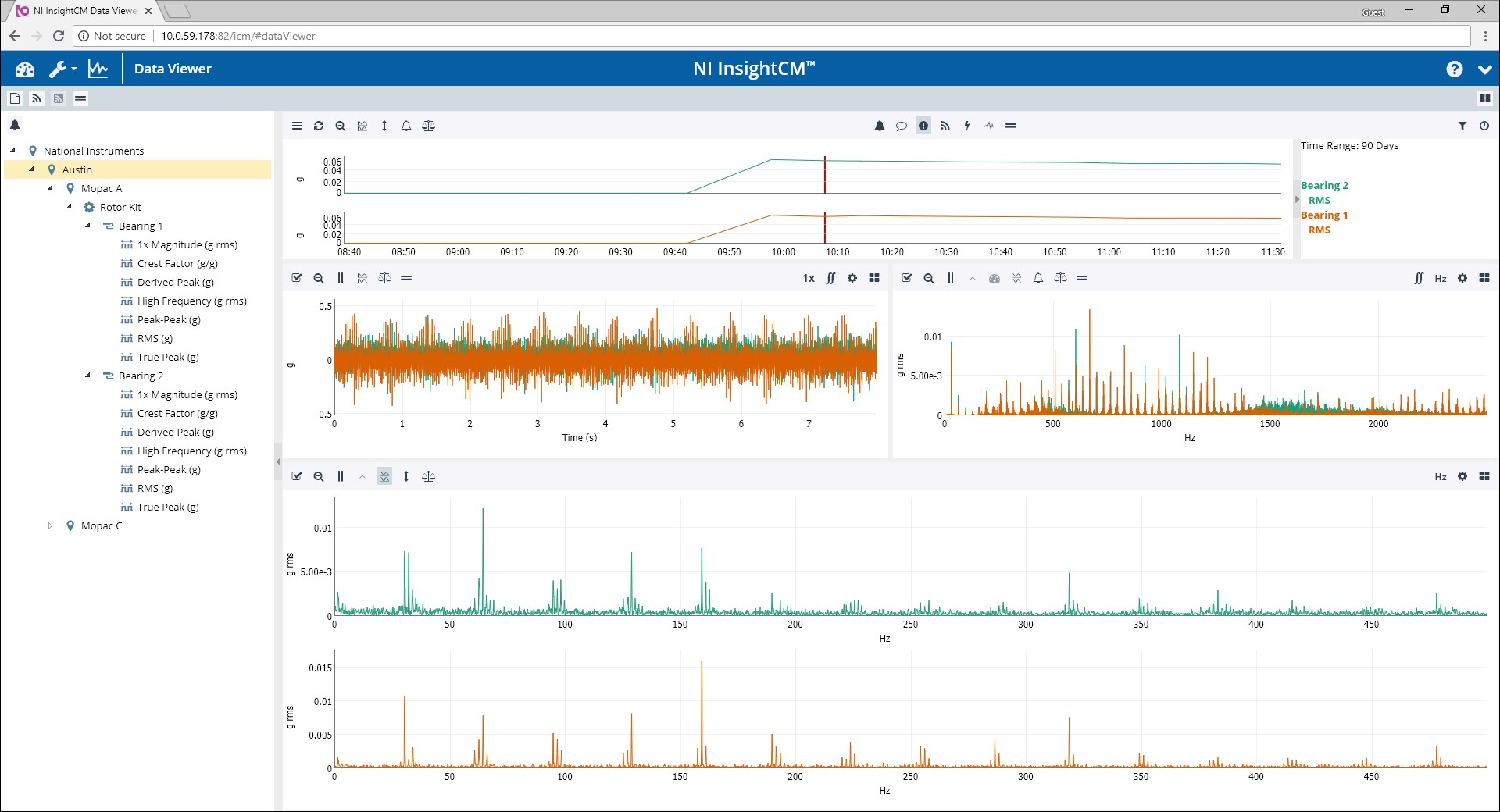
Task: Toggle the information icon on the trend toolbar
Action: (x=923, y=125)
